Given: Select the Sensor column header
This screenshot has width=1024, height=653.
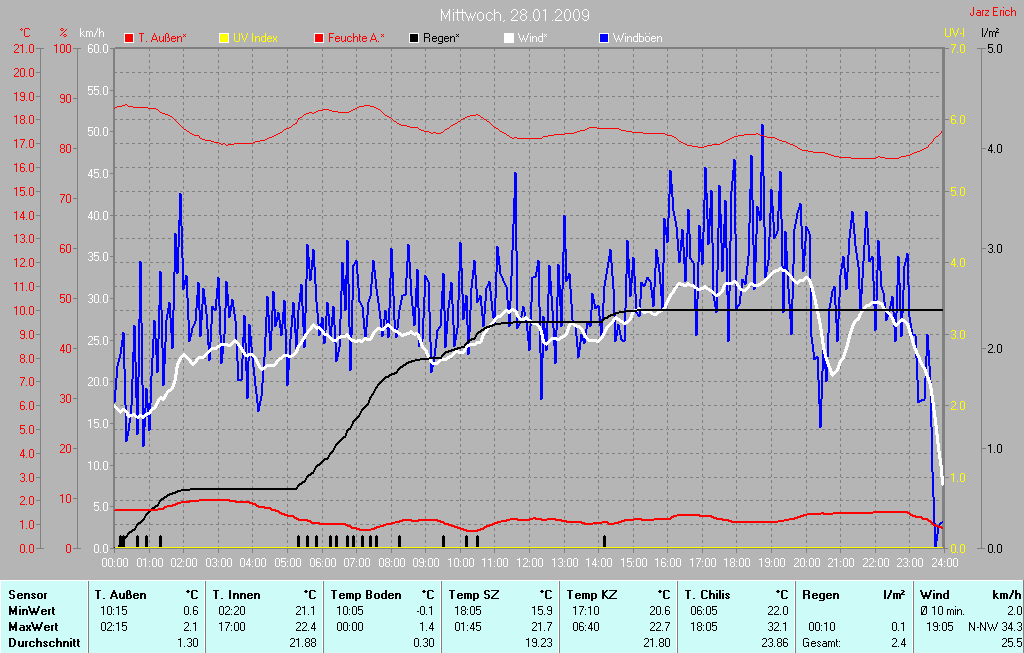Looking at the screenshot, I should pos(27,595).
